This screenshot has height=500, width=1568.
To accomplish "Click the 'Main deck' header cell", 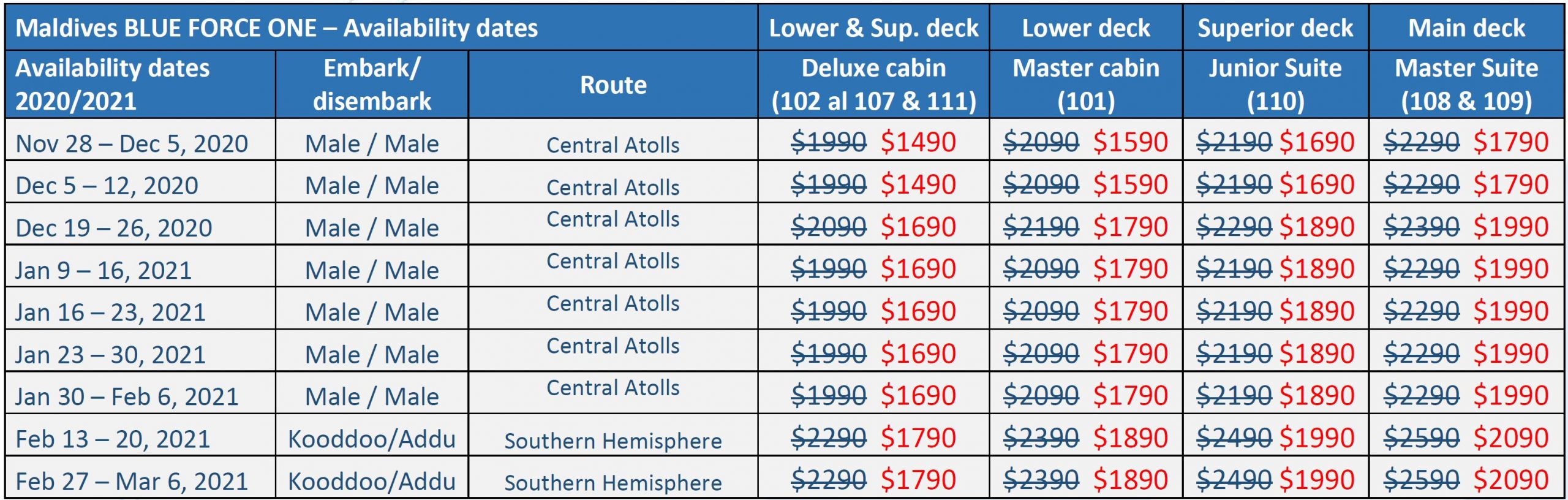I will coord(1467,28).
